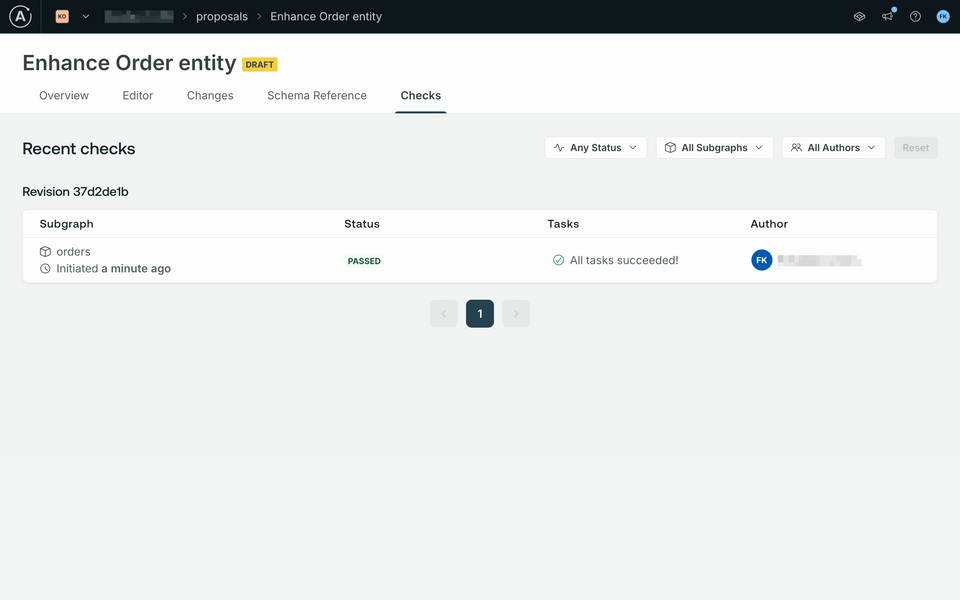The width and height of the screenshot is (960, 600).
Task: Open the All Subgraphs filter dropdown
Action: [714, 148]
